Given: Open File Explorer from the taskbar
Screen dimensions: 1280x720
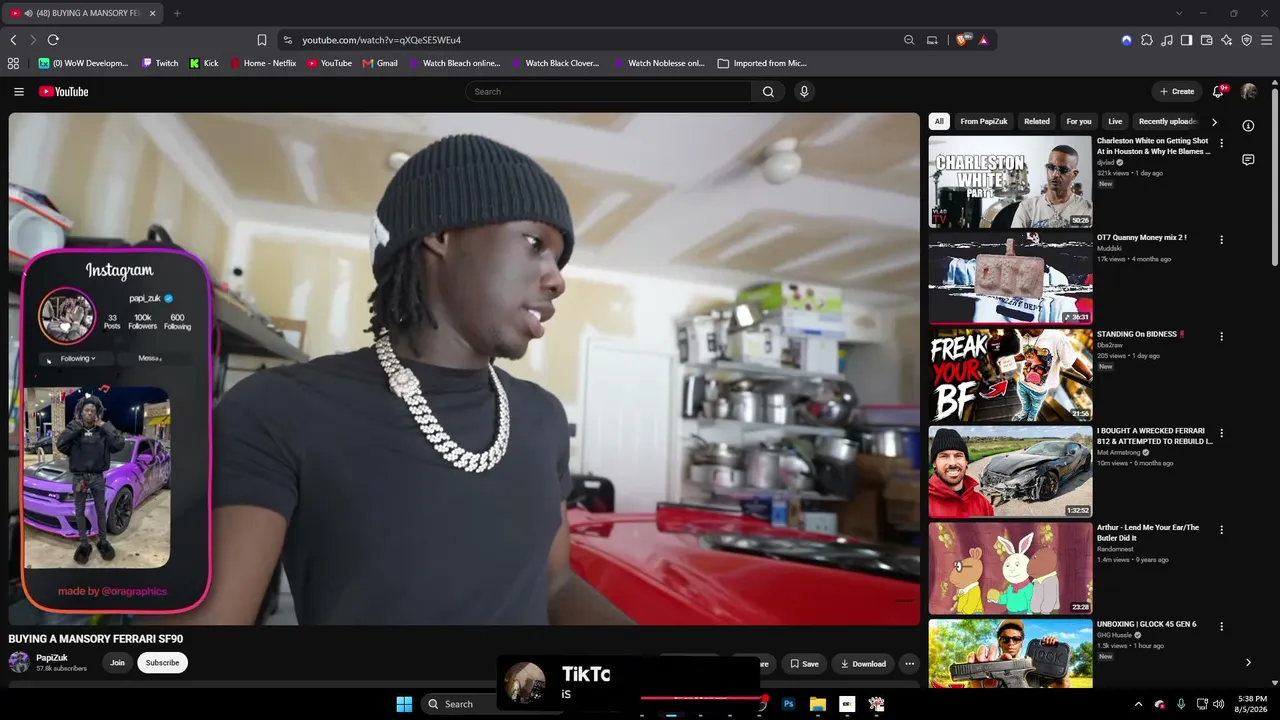Looking at the screenshot, I should pos(817,704).
